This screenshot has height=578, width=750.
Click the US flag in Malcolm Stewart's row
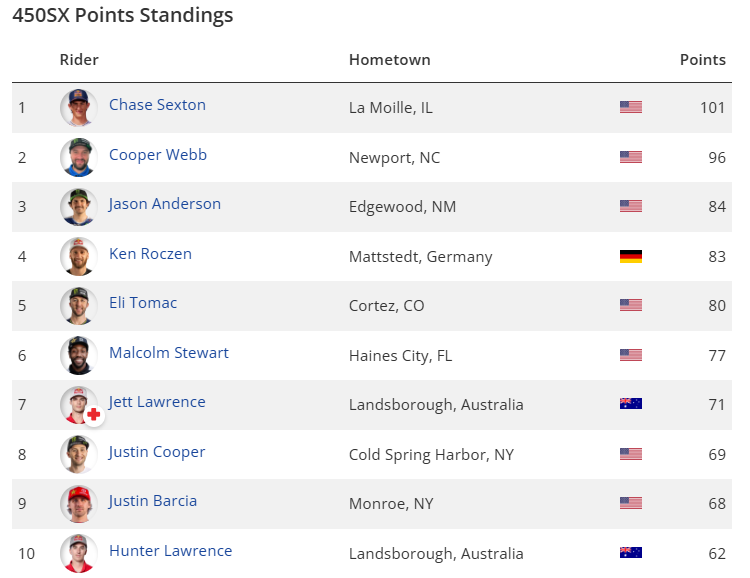click(x=630, y=355)
